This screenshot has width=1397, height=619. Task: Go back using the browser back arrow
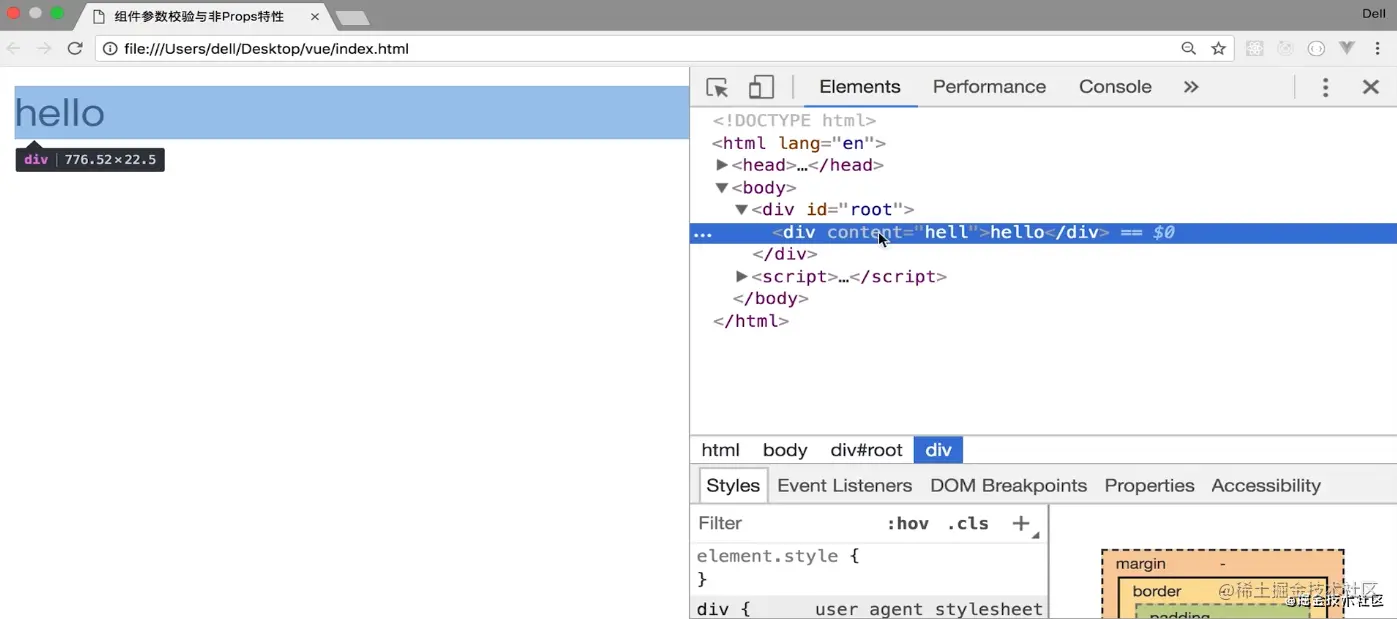pyautogui.click(x=14, y=48)
